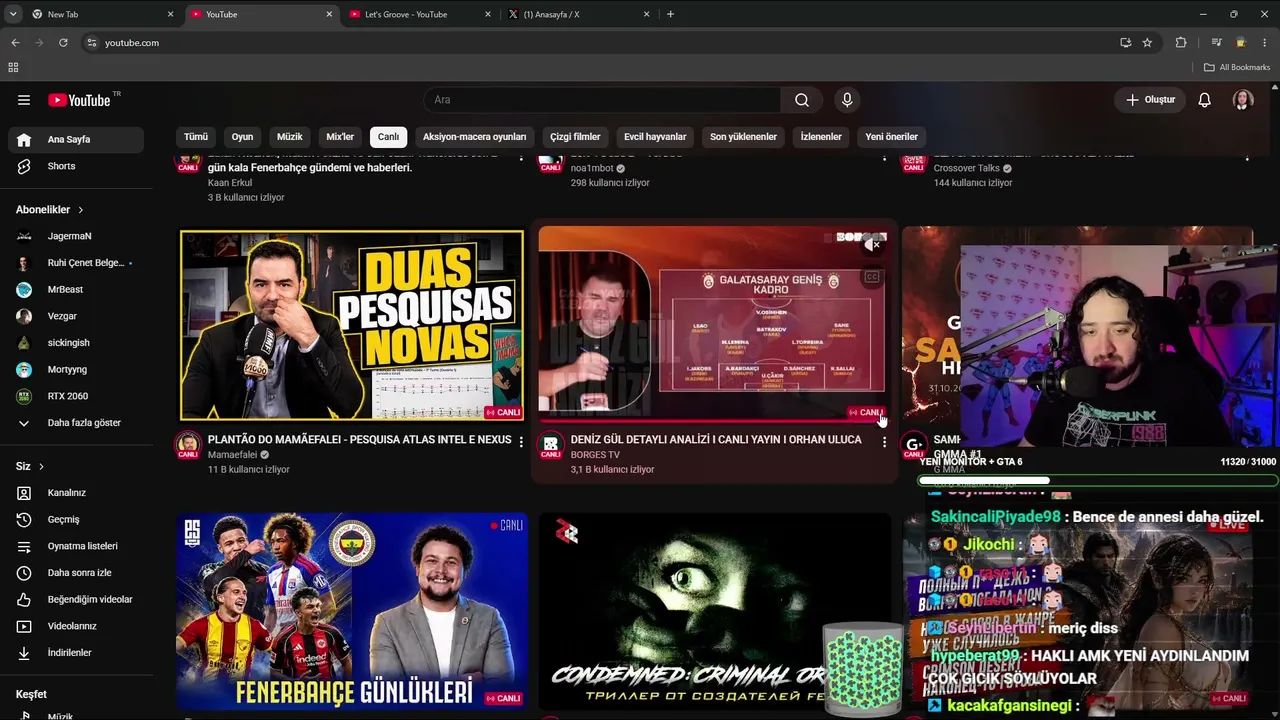Select the Müzik filter chip
This screenshot has height=720, width=1280.
pyautogui.click(x=290, y=137)
